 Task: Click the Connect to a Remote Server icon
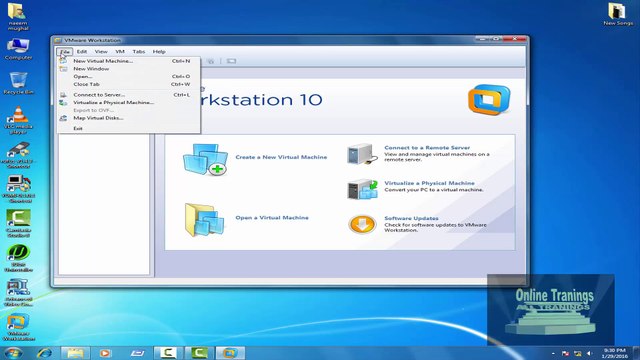click(362, 154)
